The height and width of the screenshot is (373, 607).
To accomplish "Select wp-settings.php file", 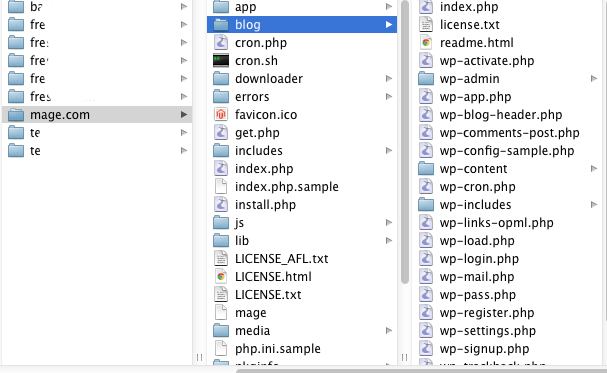I will (x=487, y=331).
